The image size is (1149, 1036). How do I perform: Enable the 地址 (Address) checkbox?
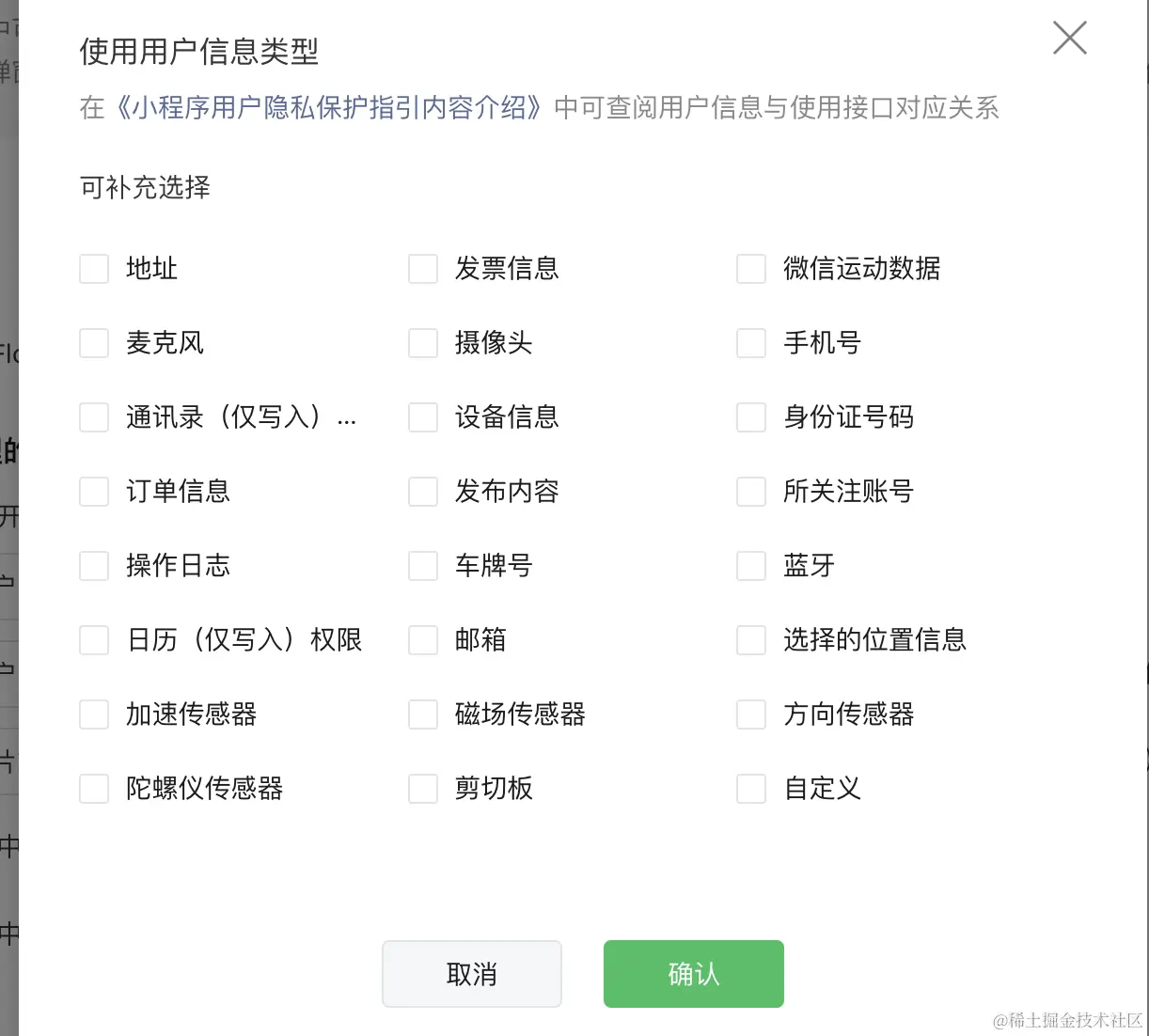94,269
